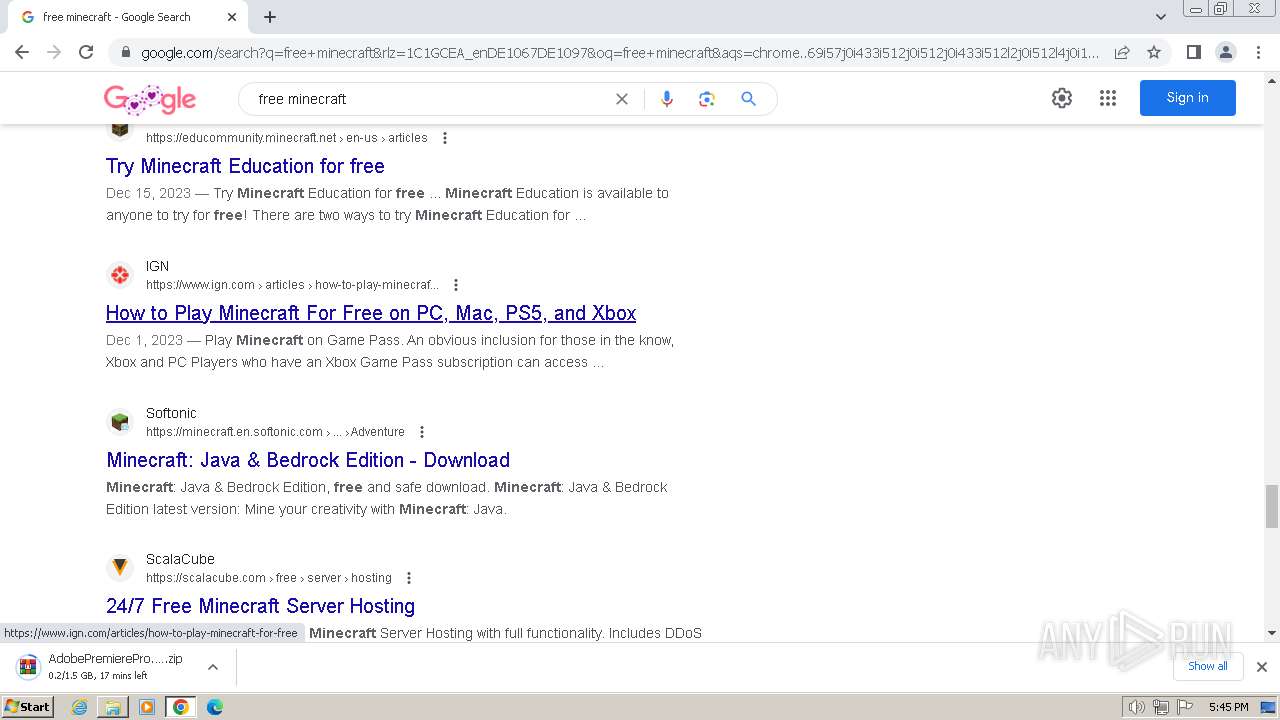
Task: Sign in to Google
Action: pyautogui.click(x=1187, y=98)
